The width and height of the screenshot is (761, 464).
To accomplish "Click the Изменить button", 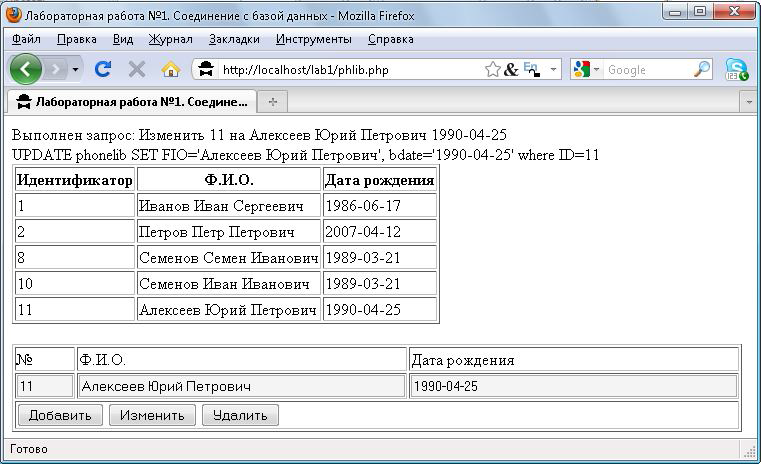I will [152, 415].
